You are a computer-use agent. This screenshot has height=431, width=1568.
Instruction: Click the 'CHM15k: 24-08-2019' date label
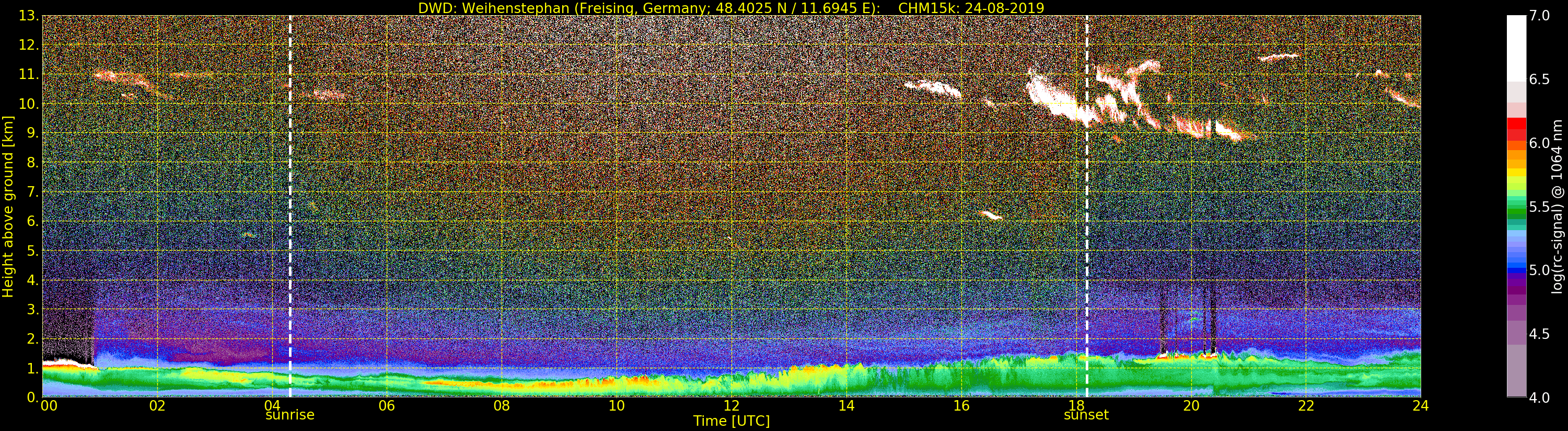[x=971, y=8]
